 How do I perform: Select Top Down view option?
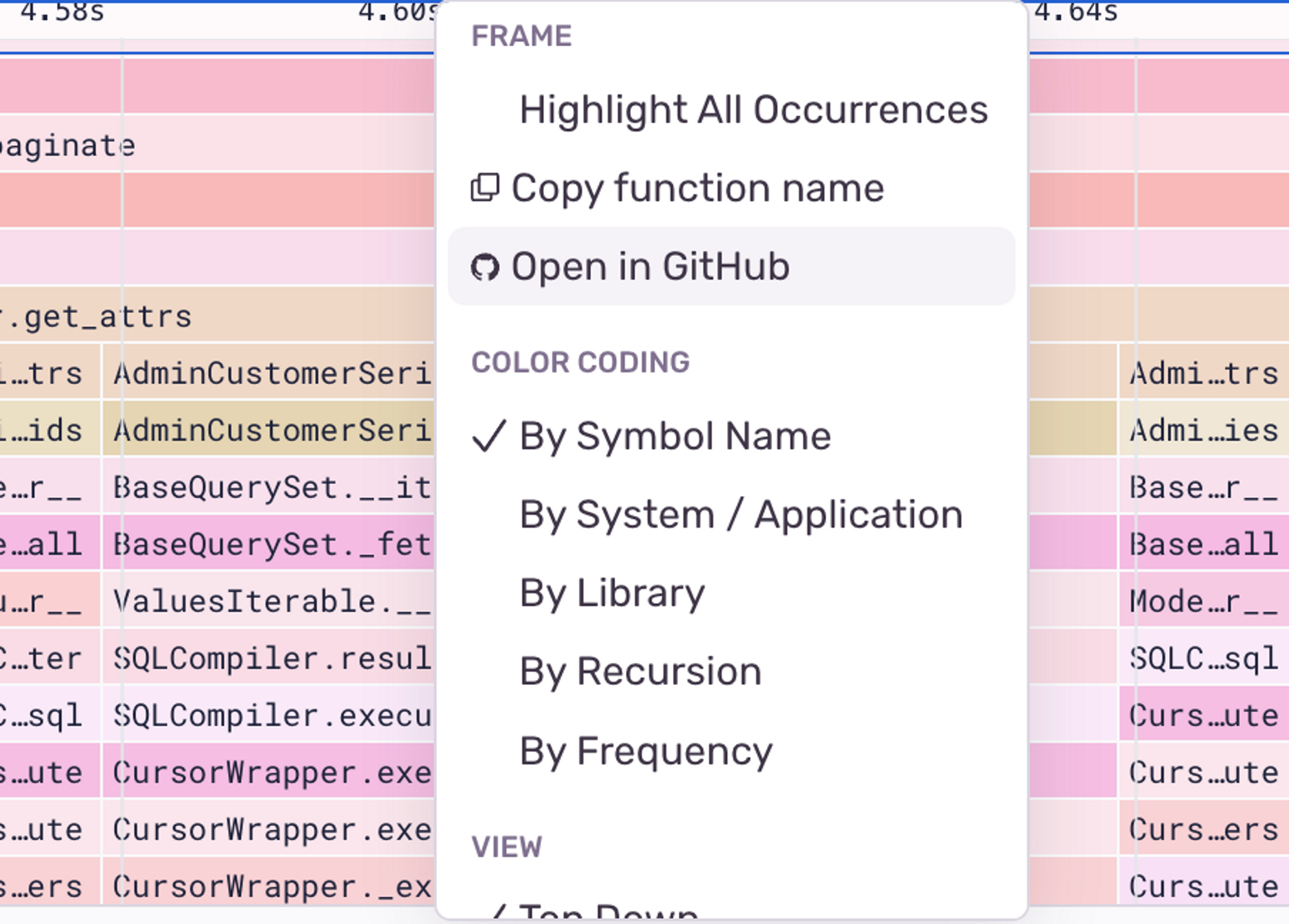(608, 911)
